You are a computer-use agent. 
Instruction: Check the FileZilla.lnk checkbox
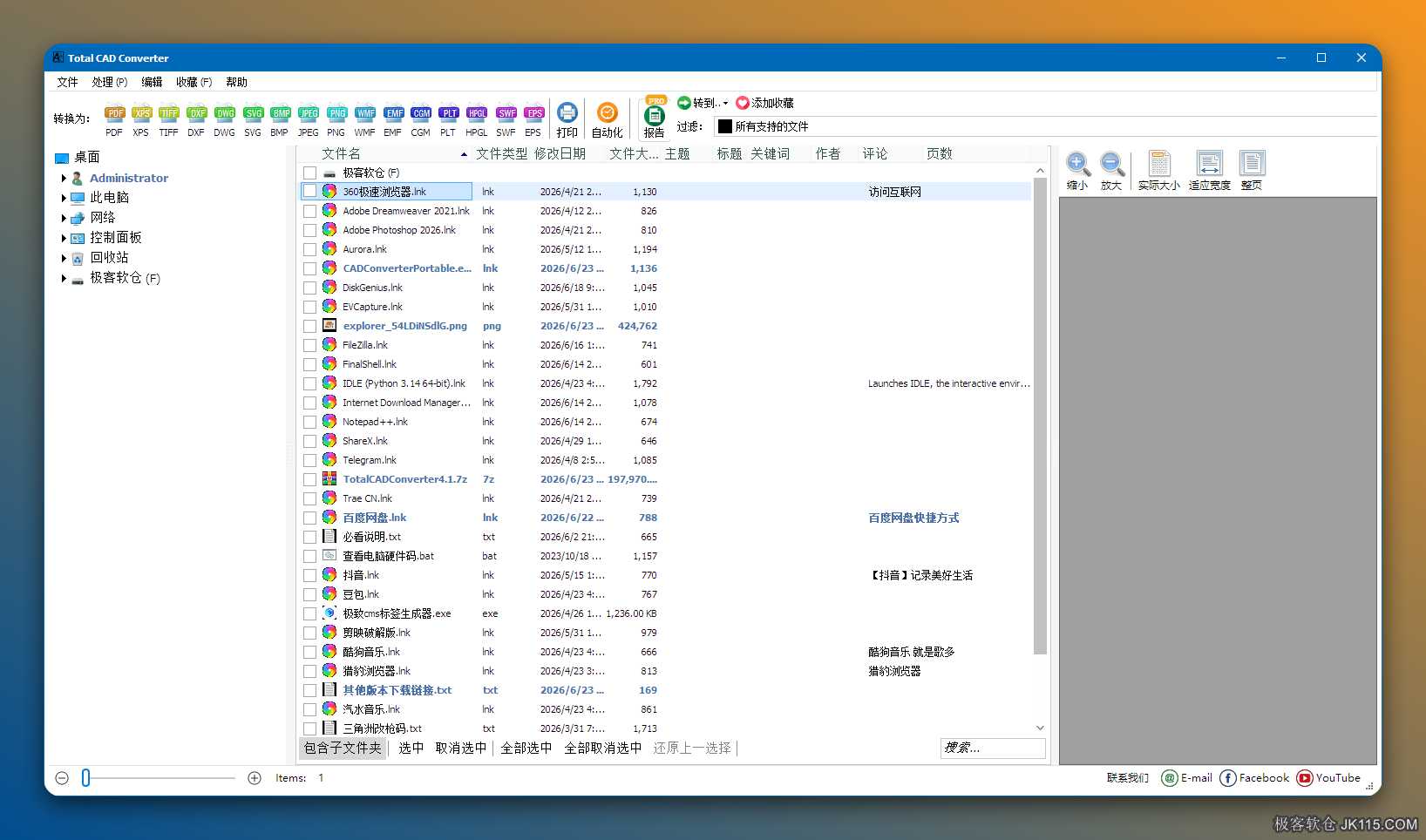click(x=310, y=345)
